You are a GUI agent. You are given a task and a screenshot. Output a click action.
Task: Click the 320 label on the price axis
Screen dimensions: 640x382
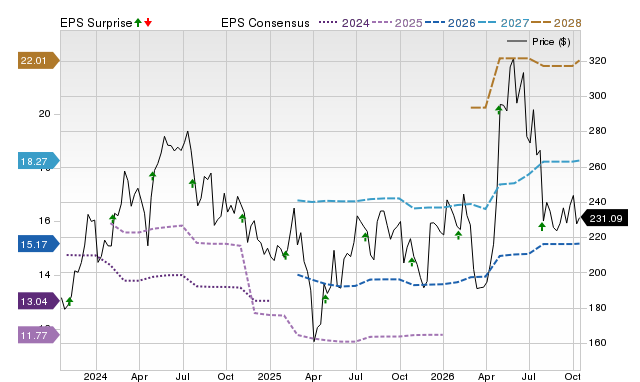597,61
